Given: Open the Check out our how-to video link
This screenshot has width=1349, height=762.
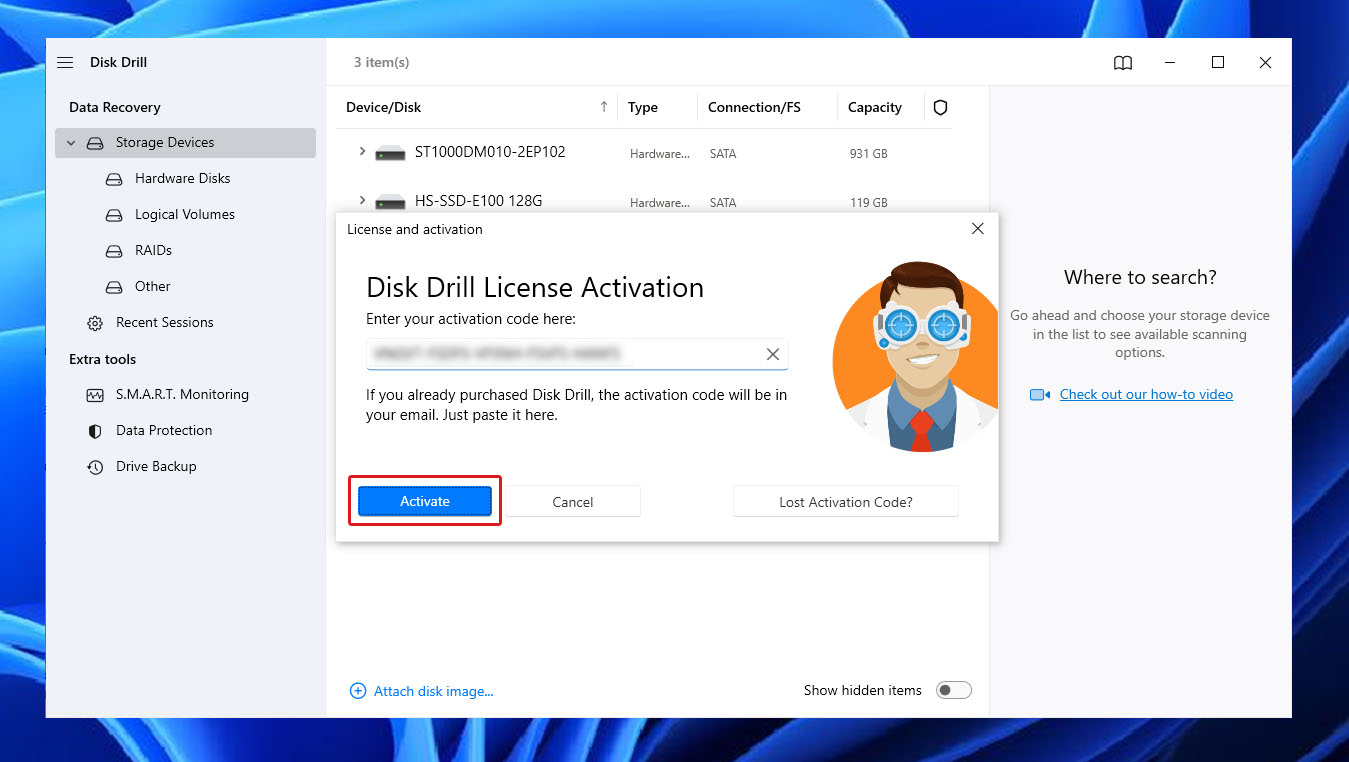Looking at the screenshot, I should tap(1145, 395).
